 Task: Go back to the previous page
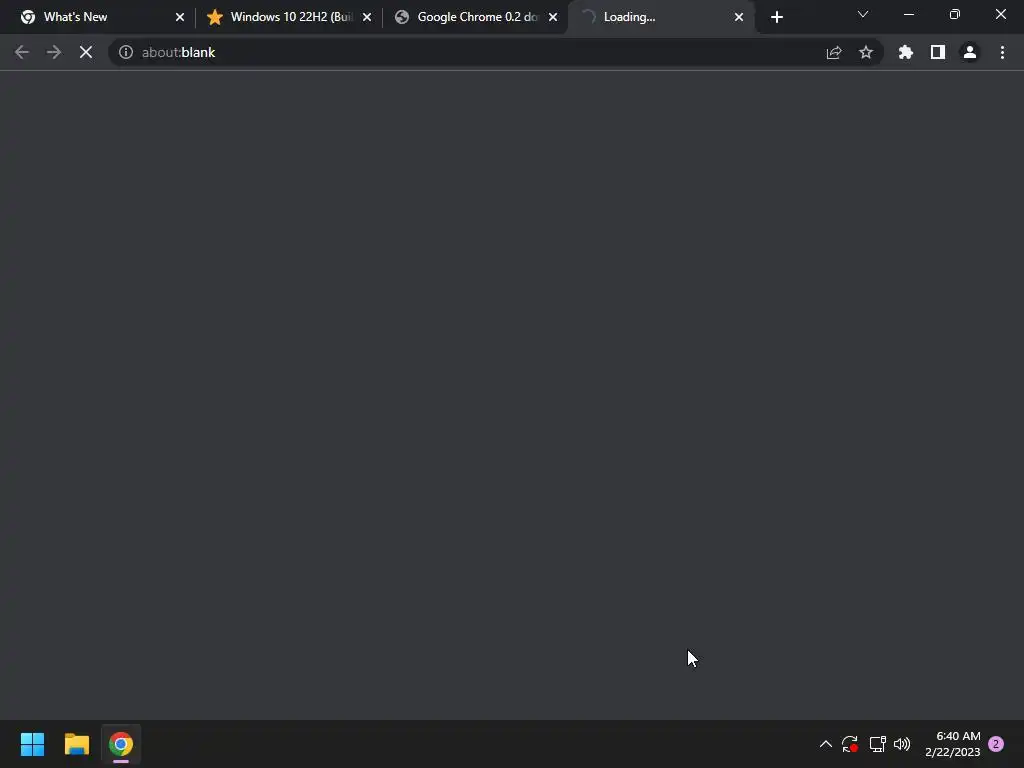pyautogui.click(x=22, y=52)
